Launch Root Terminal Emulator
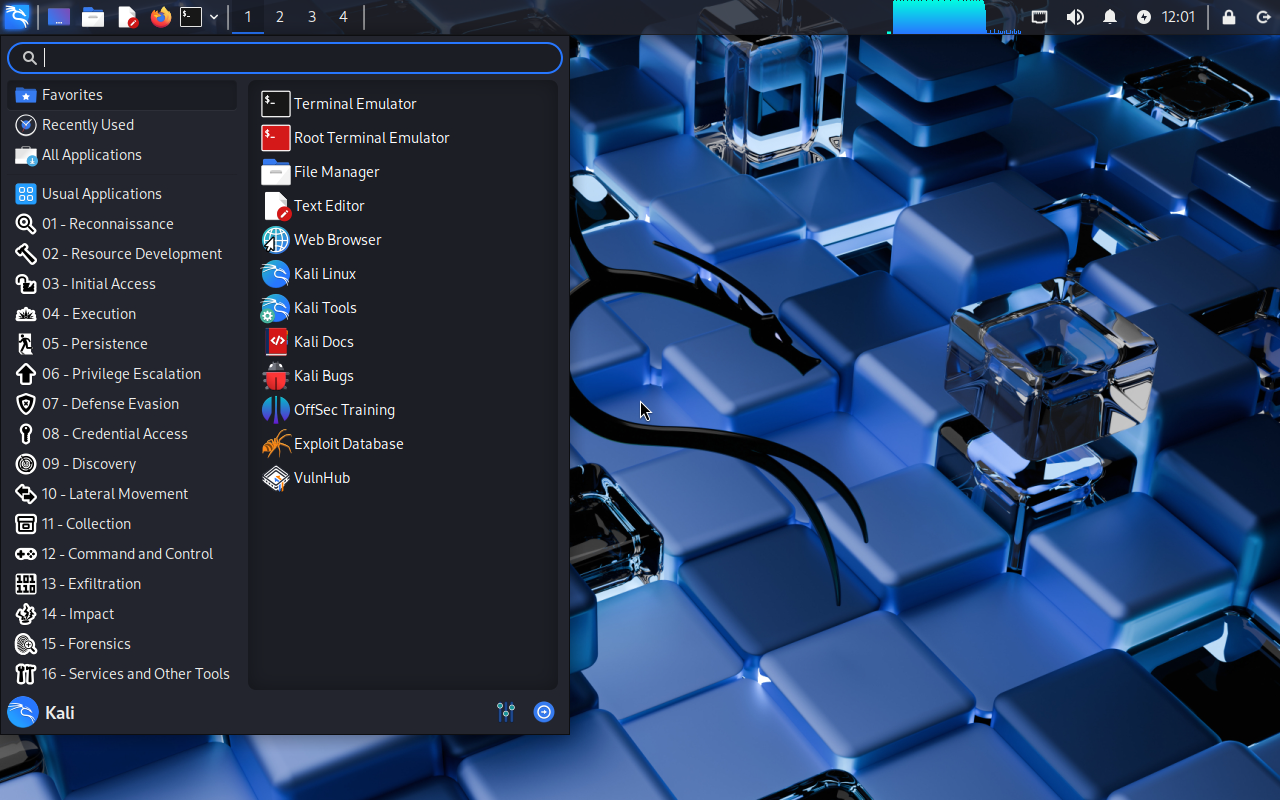Screen dimensions: 1280x800 371,138
